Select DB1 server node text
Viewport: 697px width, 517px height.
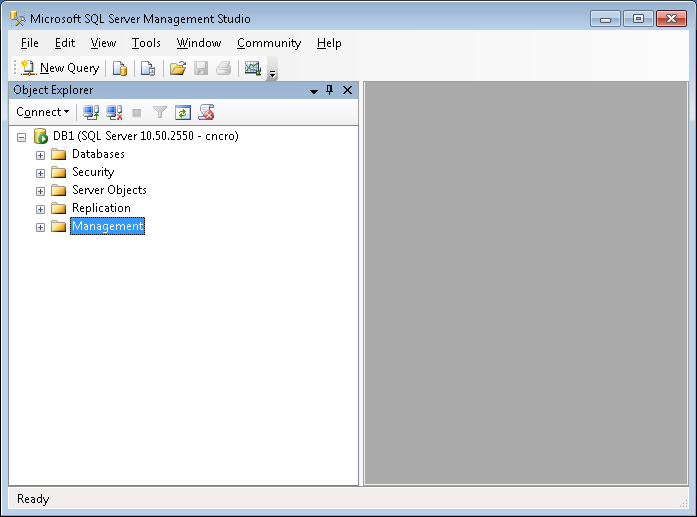[x=146, y=136]
